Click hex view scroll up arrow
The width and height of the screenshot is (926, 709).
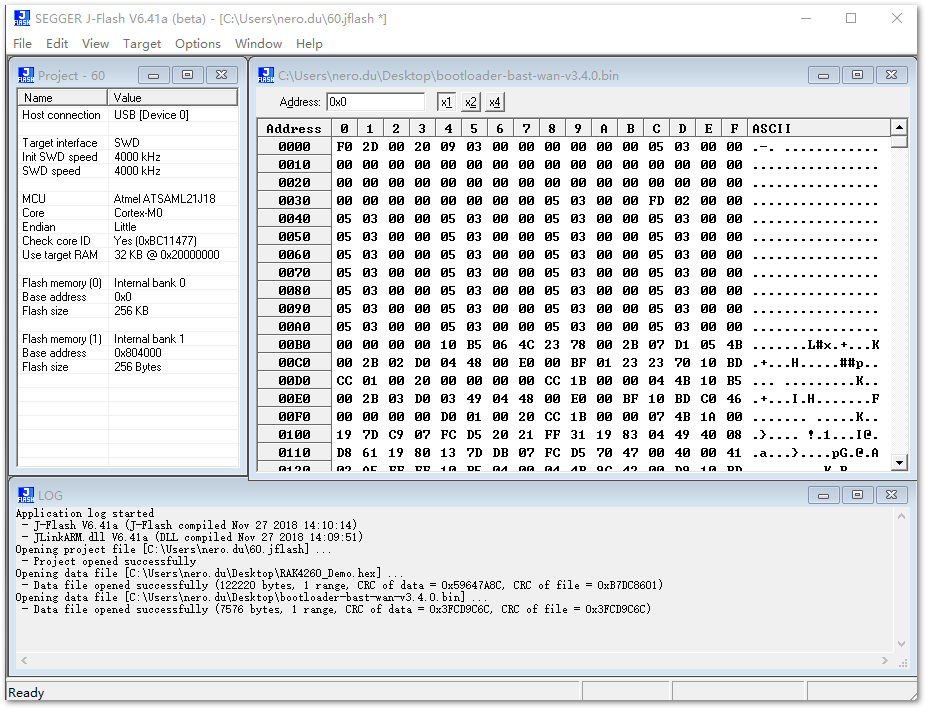[899, 127]
